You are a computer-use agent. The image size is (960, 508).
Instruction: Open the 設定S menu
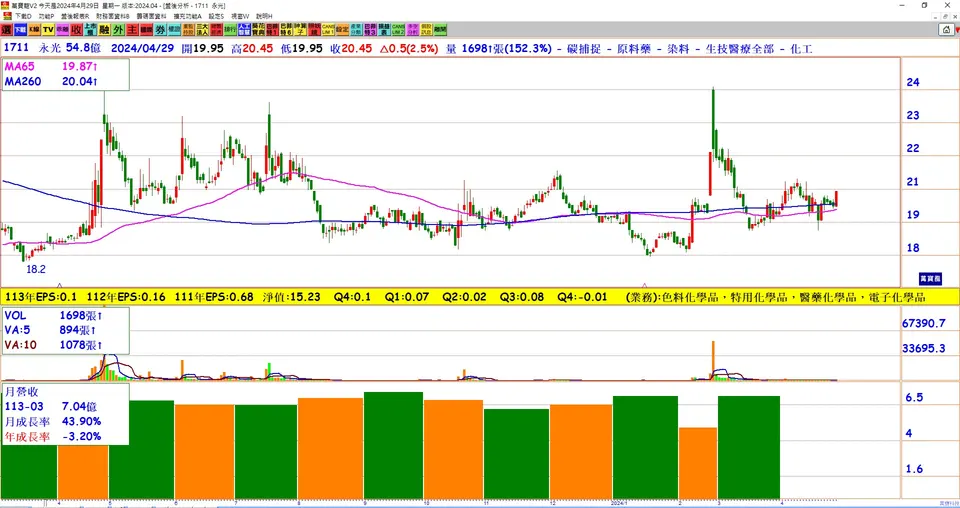[x=216, y=16]
